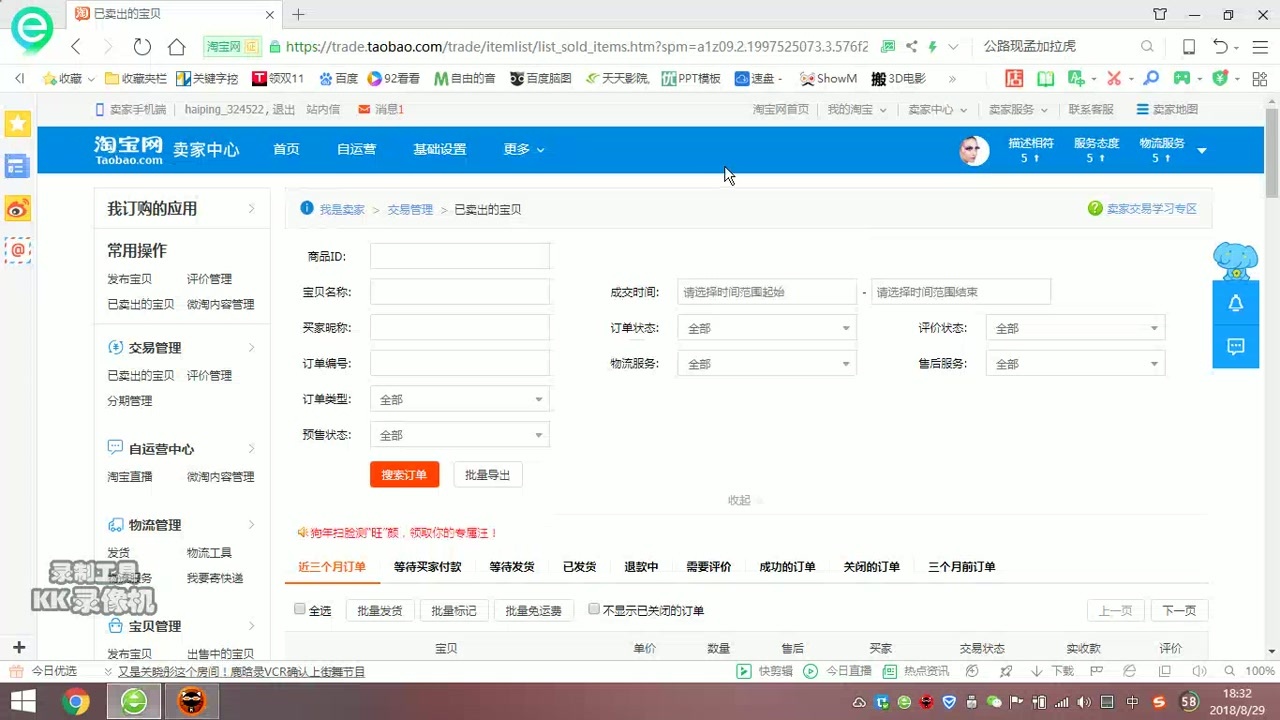
Task: Open Chrome from the Windows taskbar
Action: point(76,702)
